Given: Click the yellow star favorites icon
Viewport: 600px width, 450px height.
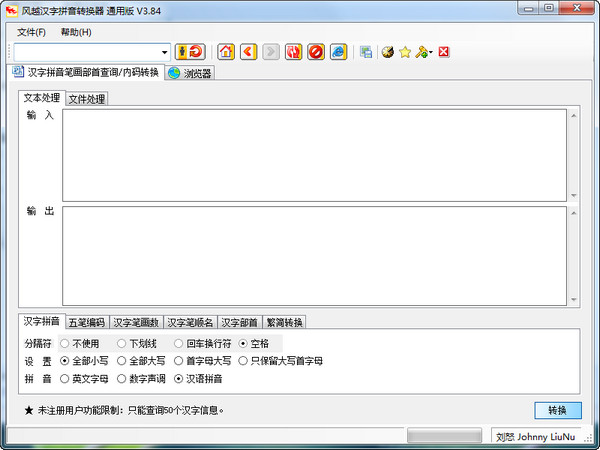Looking at the screenshot, I should pos(405,52).
